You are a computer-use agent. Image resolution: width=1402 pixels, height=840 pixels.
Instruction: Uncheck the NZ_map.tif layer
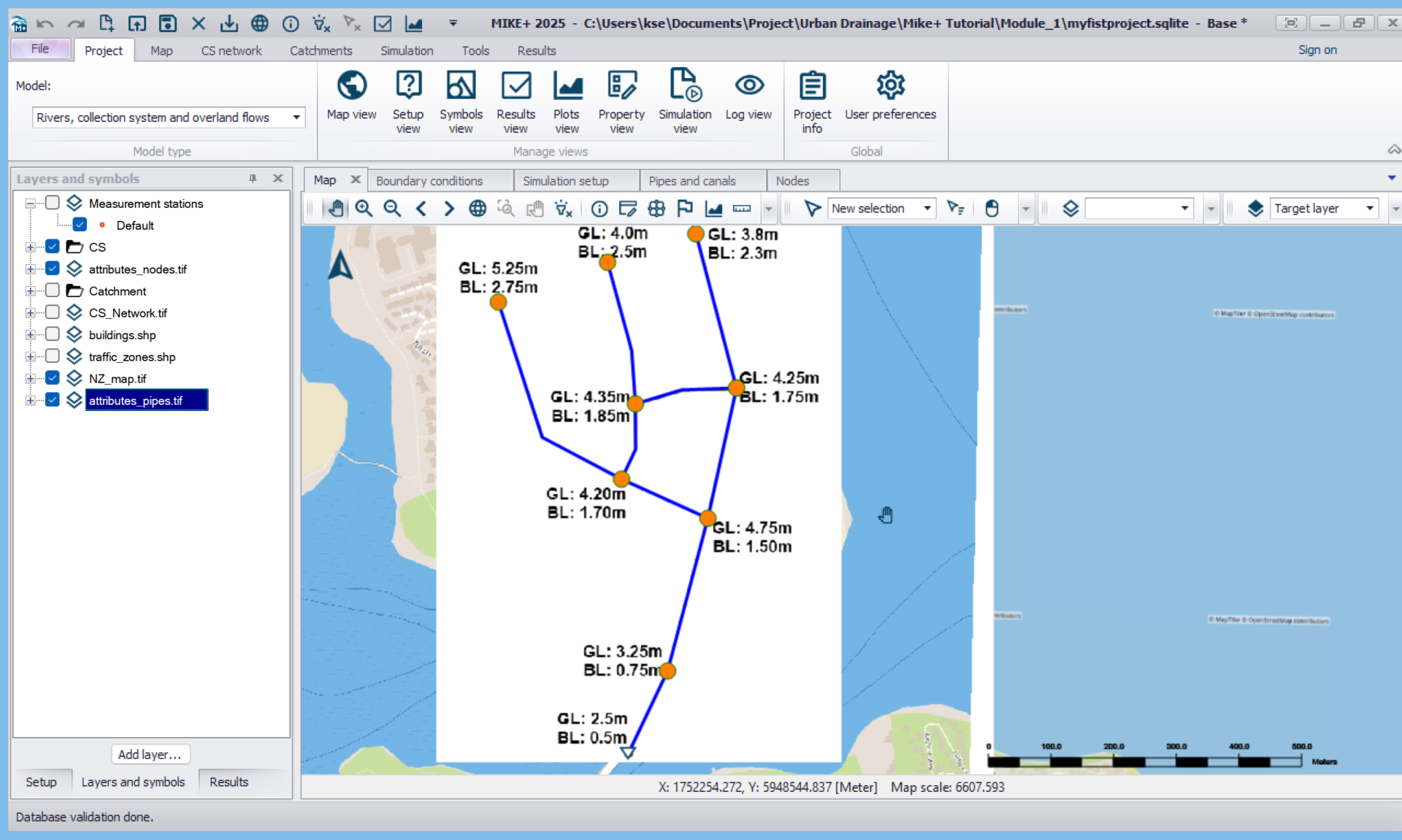click(x=53, y=378)
